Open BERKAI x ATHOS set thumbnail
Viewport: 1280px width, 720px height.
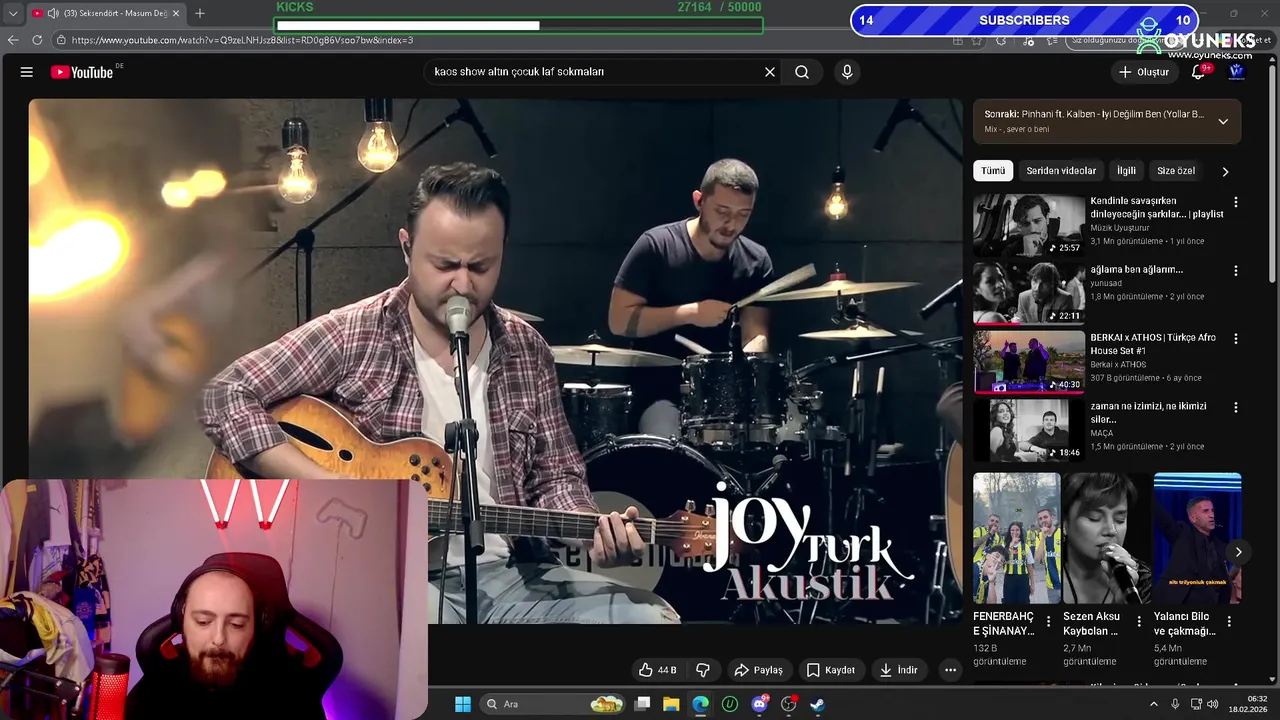[x=1028, y=362]
